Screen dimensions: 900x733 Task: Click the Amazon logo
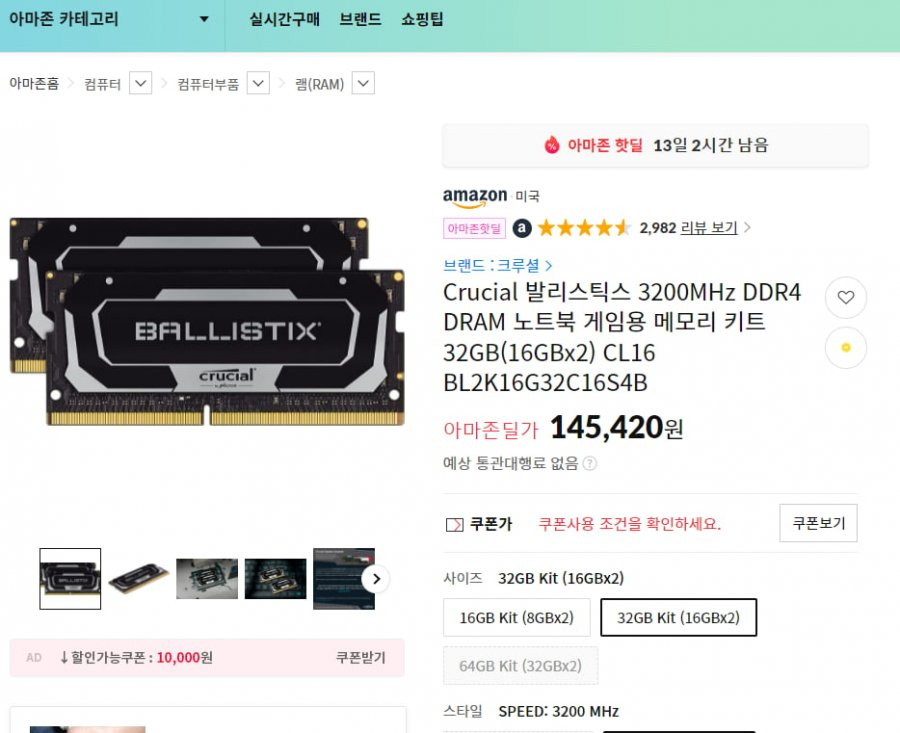(x=475, y=197)
